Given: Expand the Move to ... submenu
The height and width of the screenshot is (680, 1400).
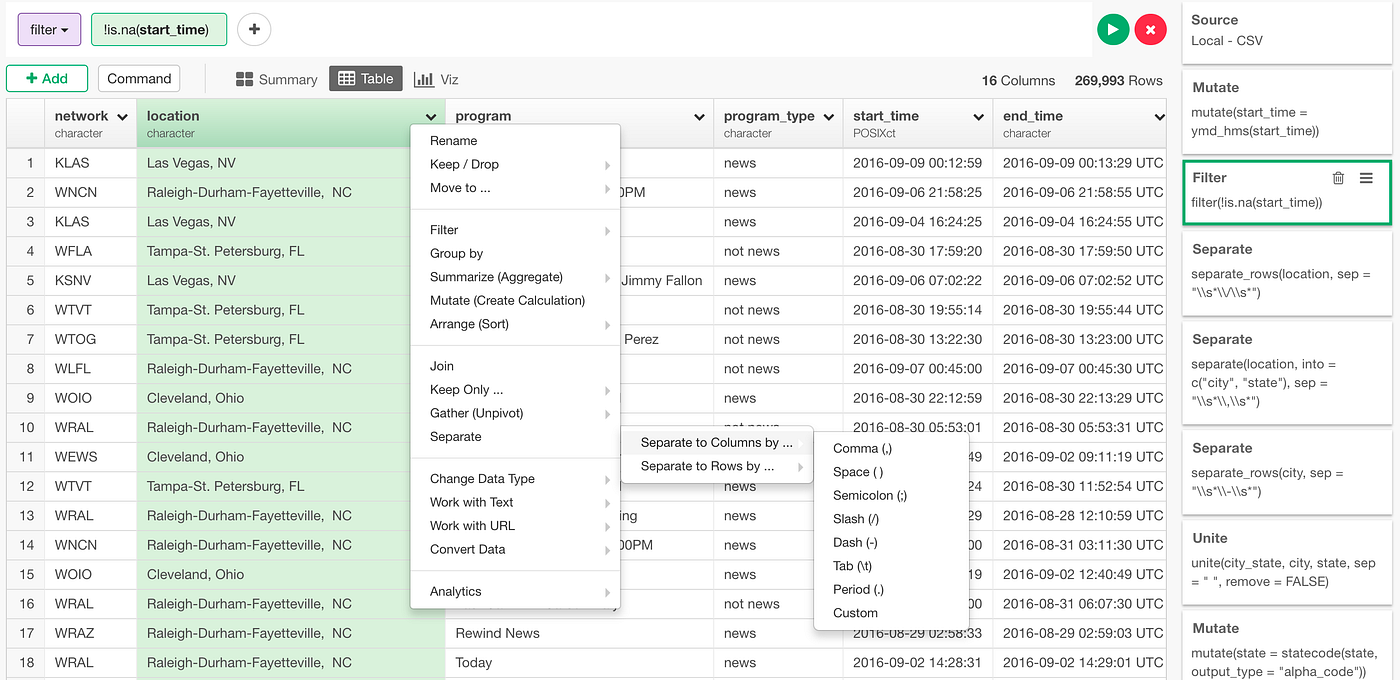Looking at the screenshot, I should coord(515,188).
